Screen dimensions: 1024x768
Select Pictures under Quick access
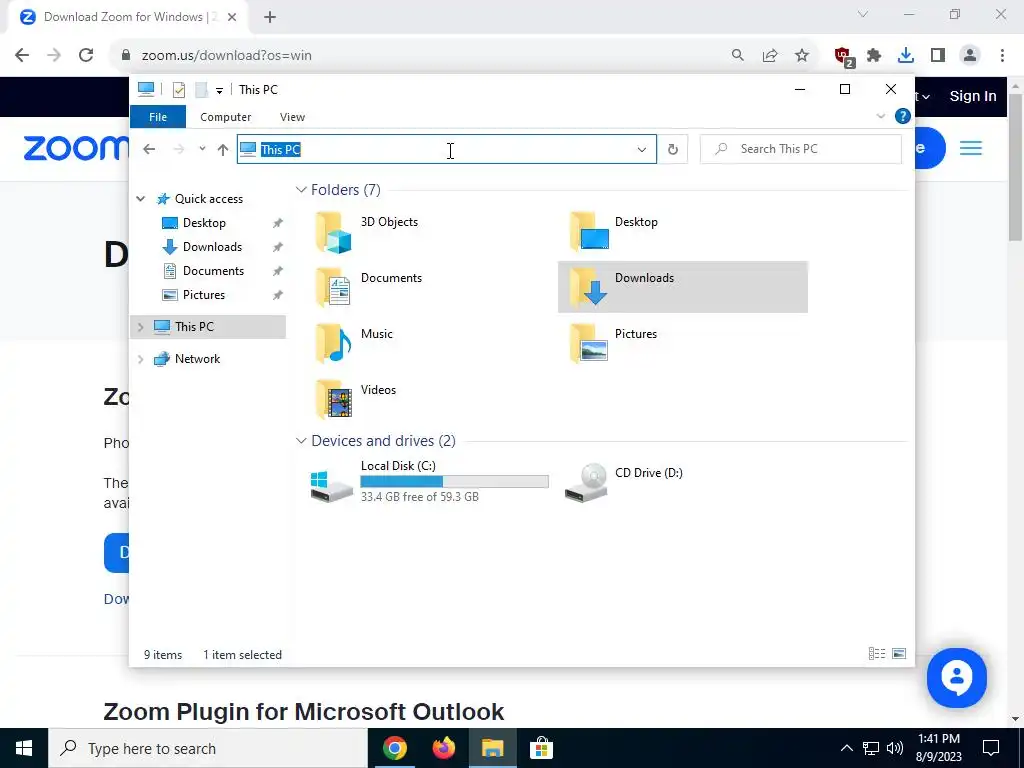coord(204,295)
